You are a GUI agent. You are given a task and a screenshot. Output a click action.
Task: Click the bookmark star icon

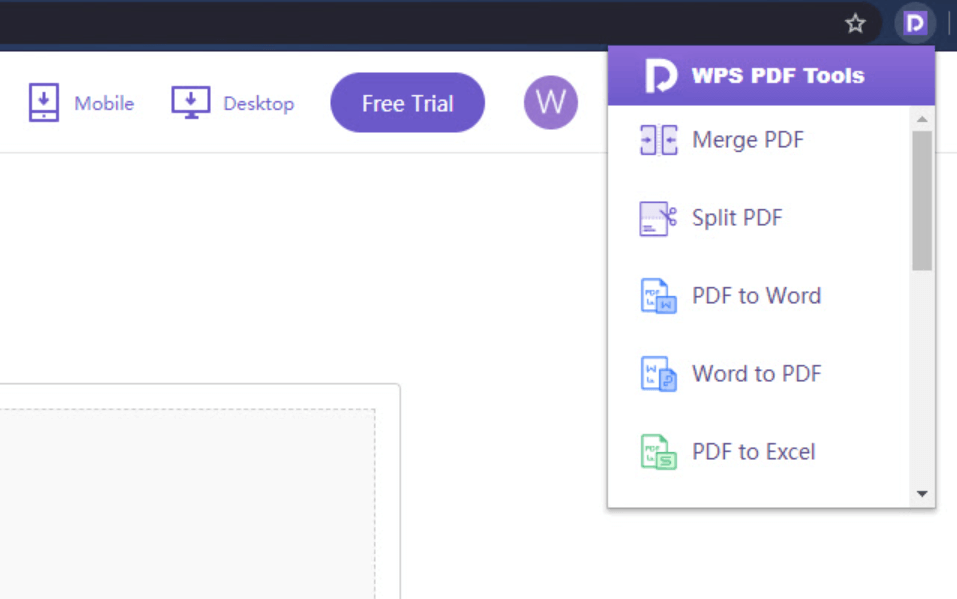855,23
